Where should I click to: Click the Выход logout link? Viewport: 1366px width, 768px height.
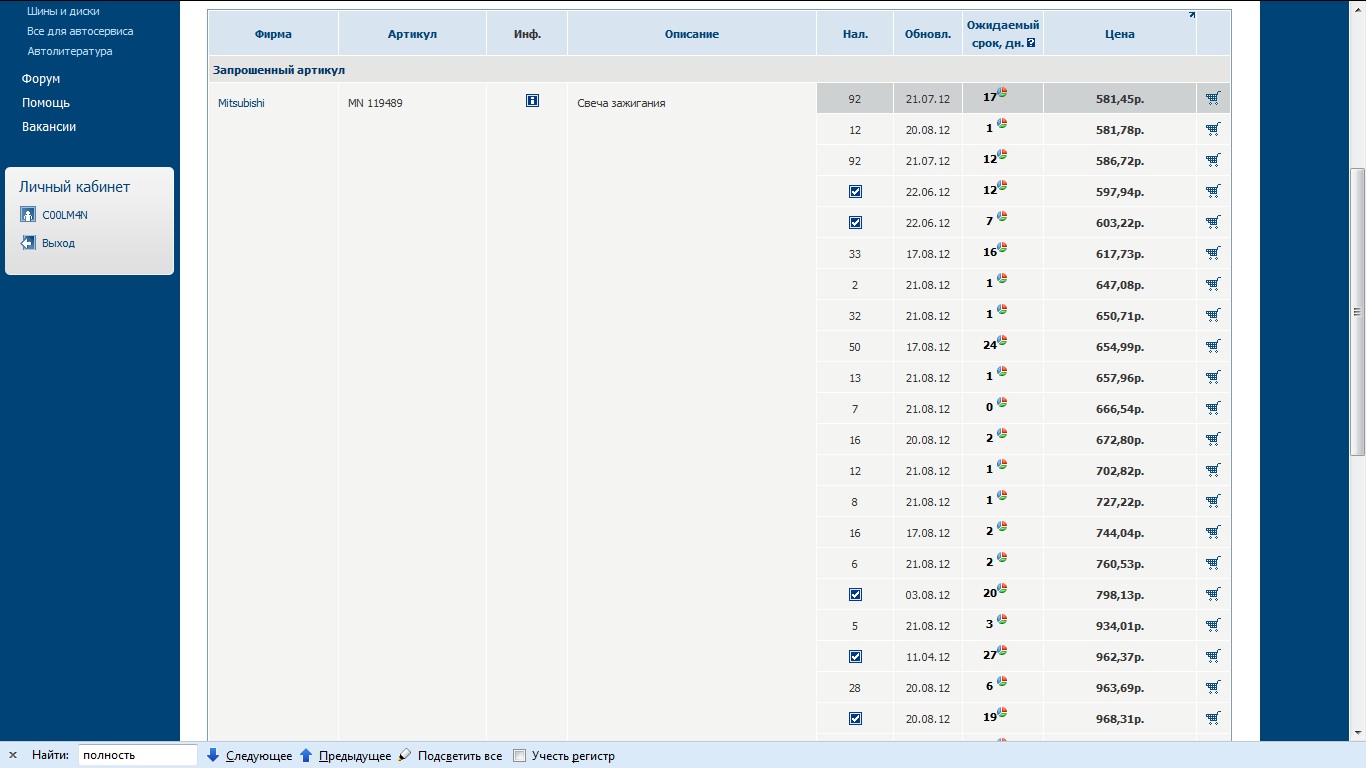(x=58, y=243)
